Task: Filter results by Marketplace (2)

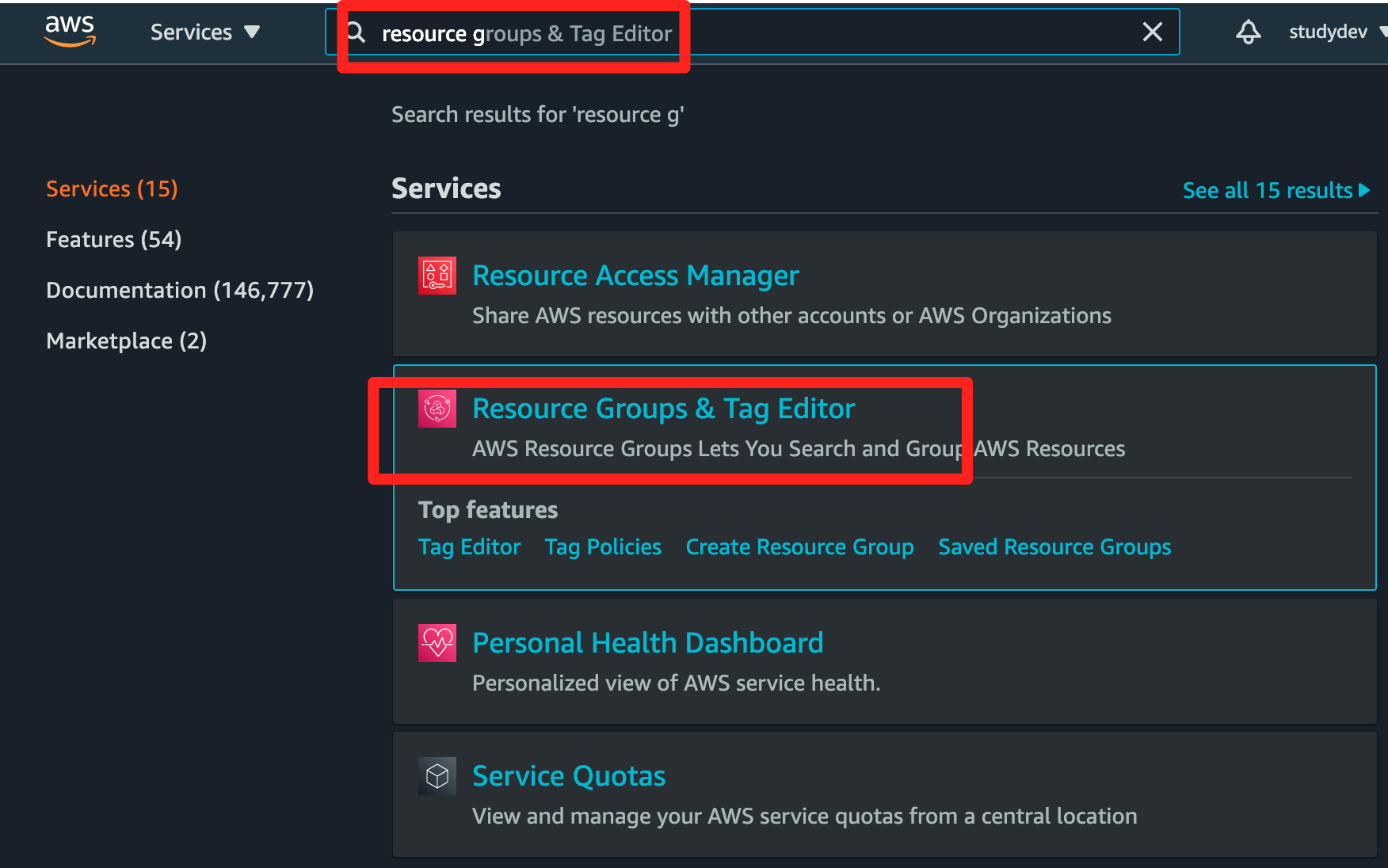Action: [x=126, y=341]
